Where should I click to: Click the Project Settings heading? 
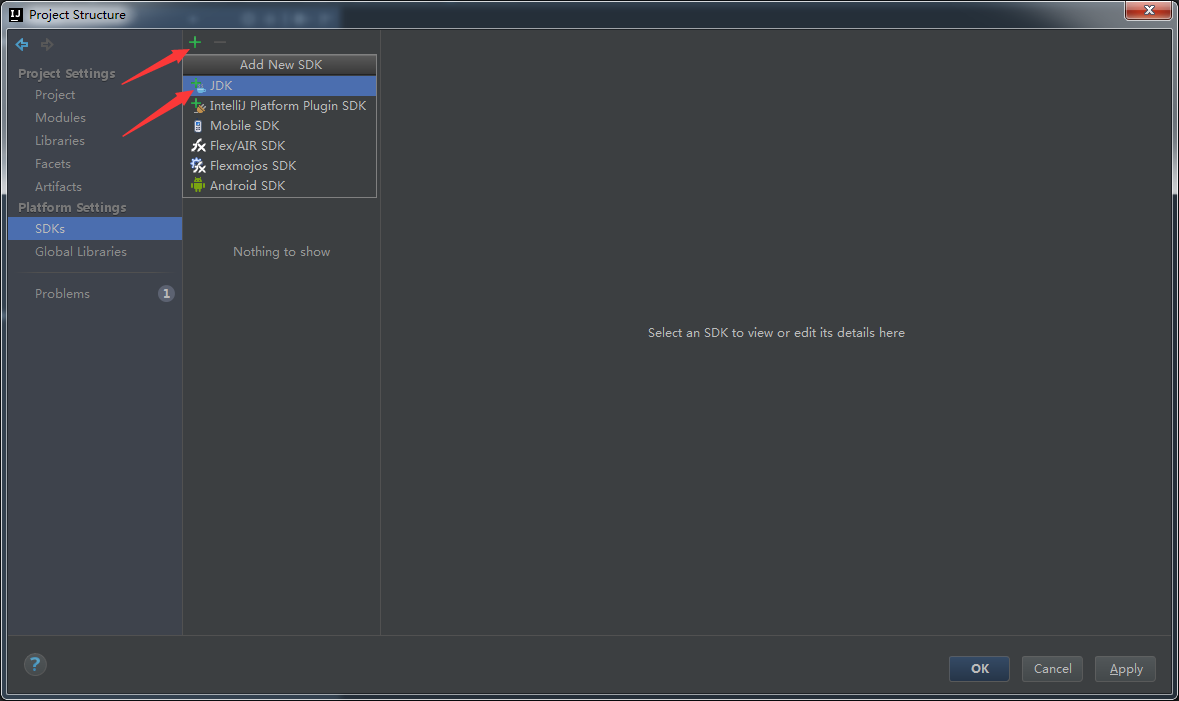pos(67,73)
